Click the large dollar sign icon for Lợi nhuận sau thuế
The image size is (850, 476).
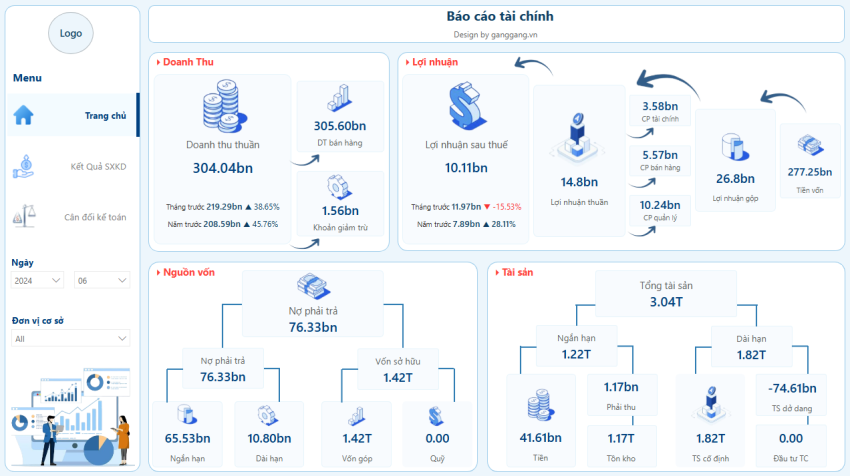(466, 106)
